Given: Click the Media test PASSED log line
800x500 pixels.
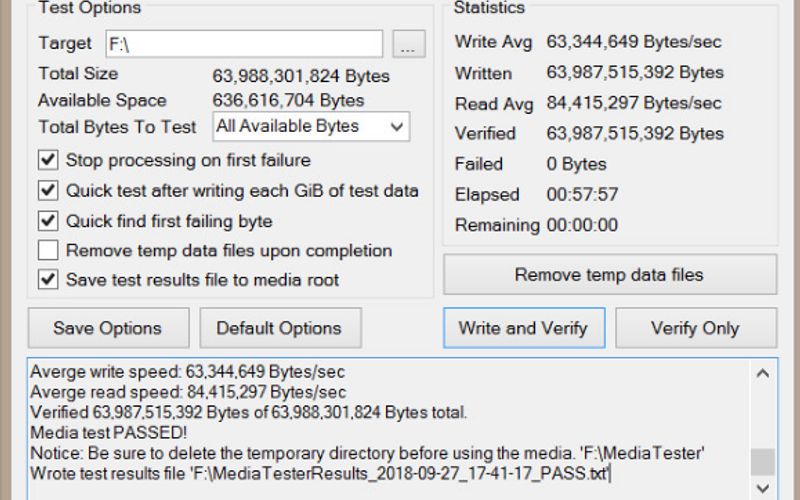Looking at the screenshot, I should coord(109,432).
